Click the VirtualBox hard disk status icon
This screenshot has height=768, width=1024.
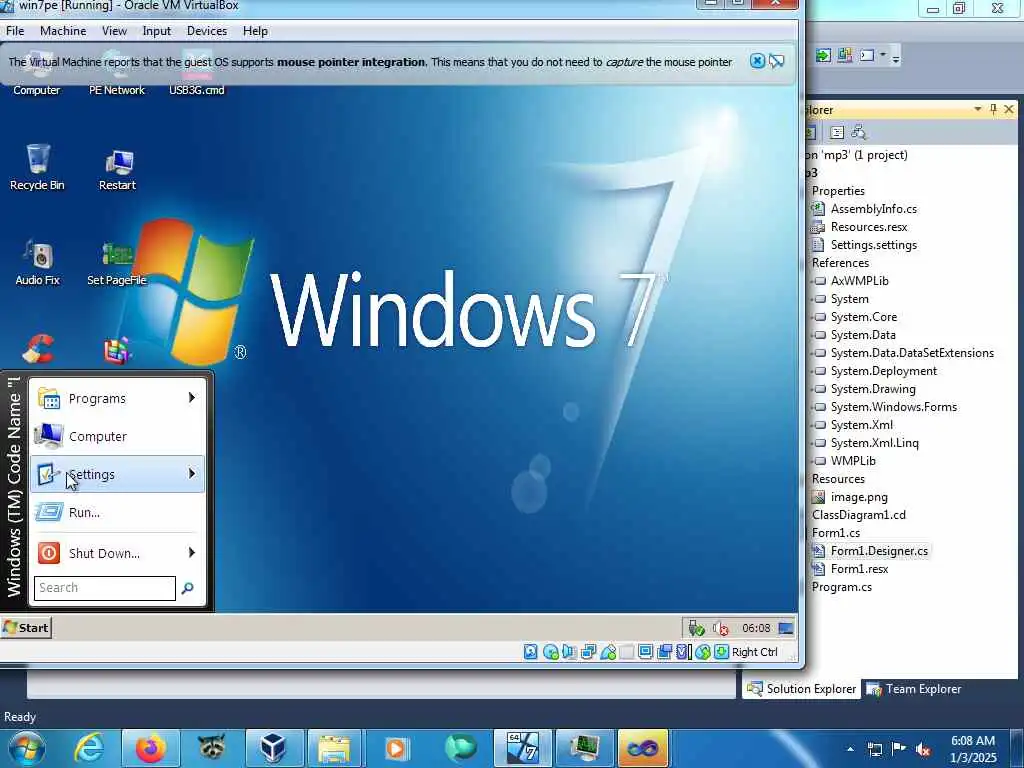[531, 652]
